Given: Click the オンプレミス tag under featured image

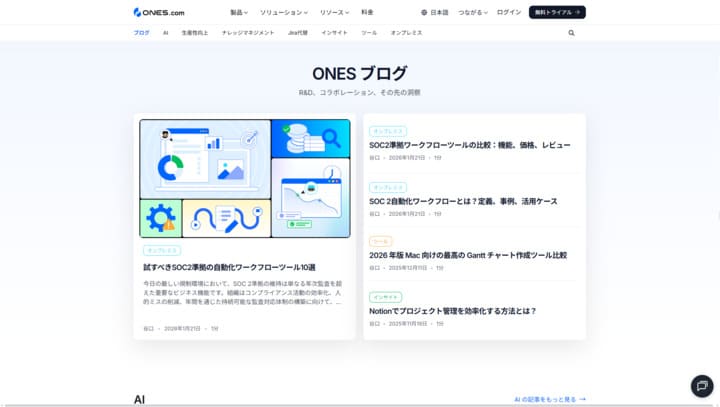Looking at the screenshot, I should point(162,250).
